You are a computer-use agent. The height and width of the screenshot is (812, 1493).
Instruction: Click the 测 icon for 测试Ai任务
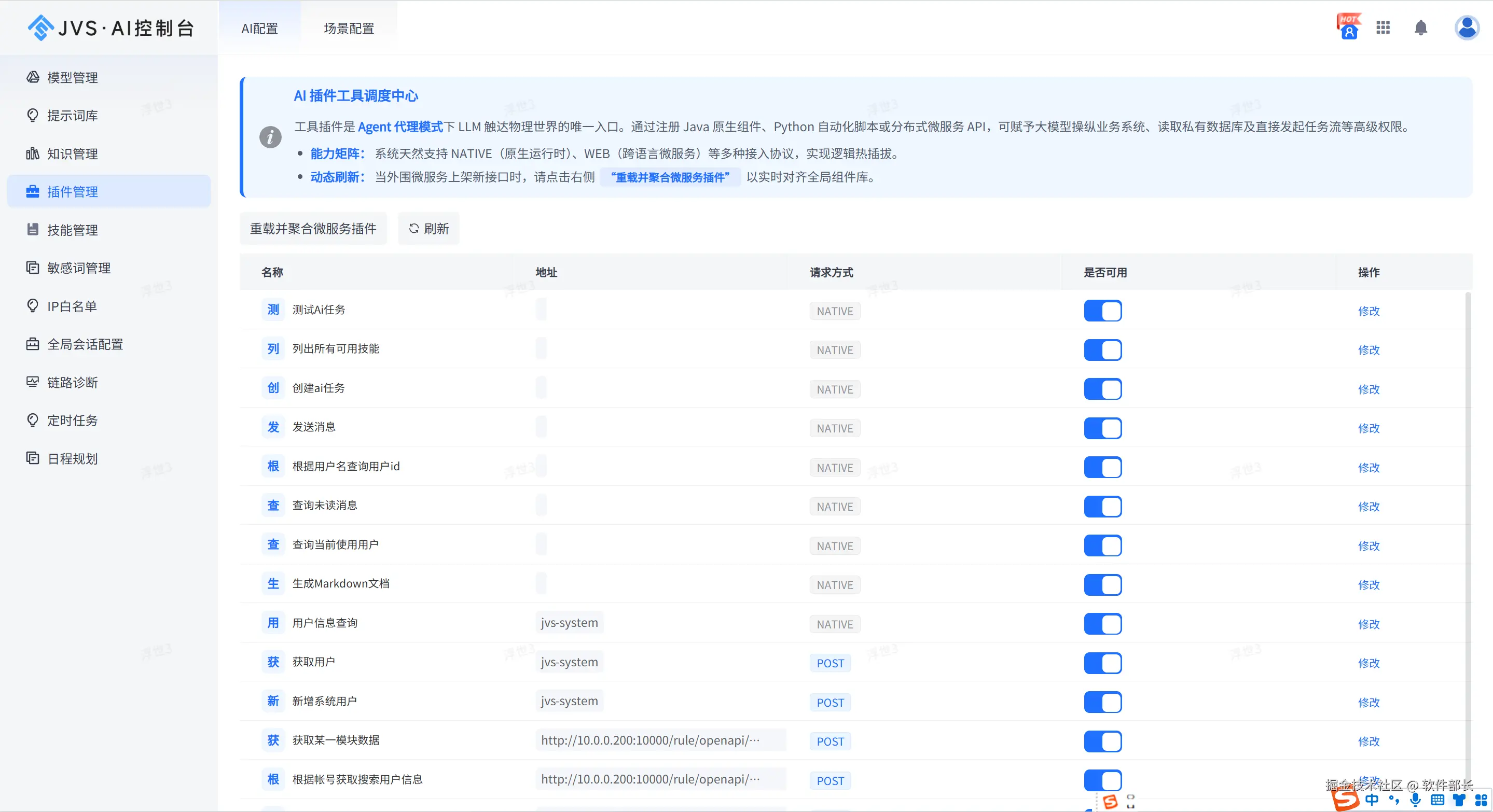coord(273,310)
